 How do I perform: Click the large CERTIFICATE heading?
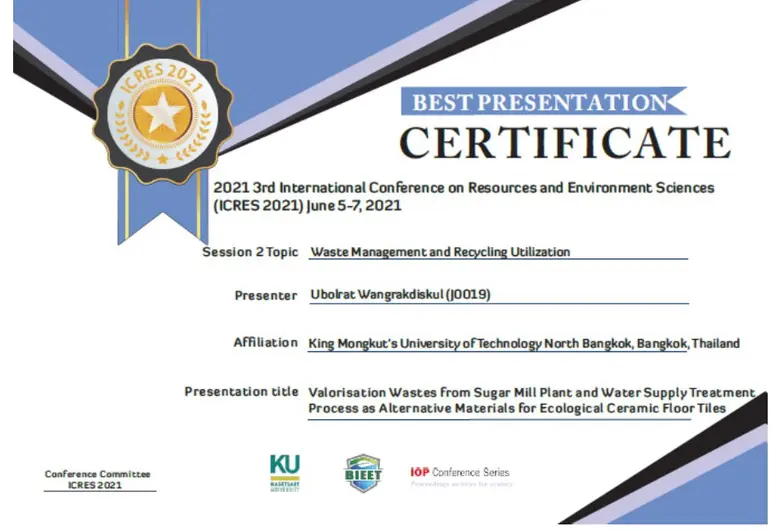[x=565, y=143]
